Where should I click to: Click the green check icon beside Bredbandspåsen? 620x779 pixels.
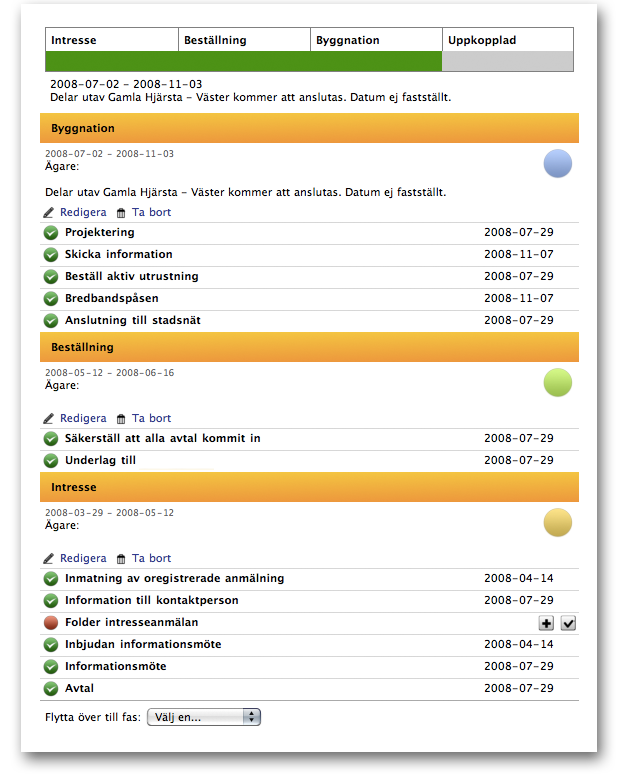pos(51,299)
